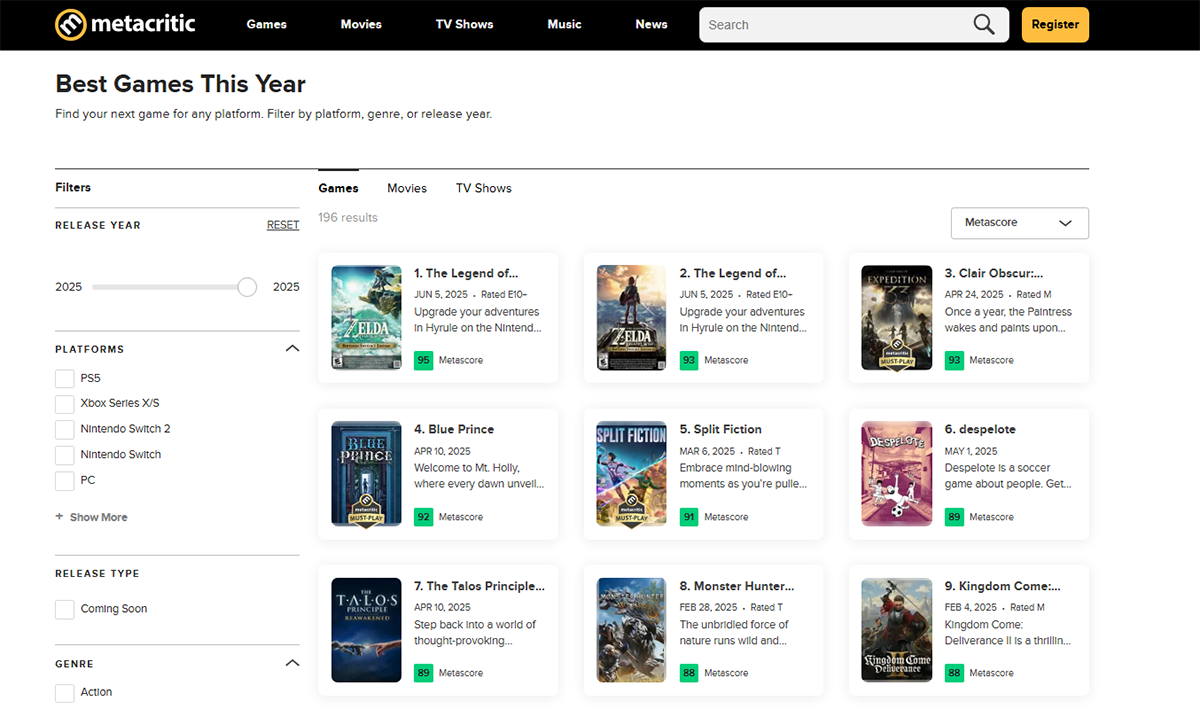Open the 5. Split Fiction title link
The image size is (1200, 709).
point(721,429)
